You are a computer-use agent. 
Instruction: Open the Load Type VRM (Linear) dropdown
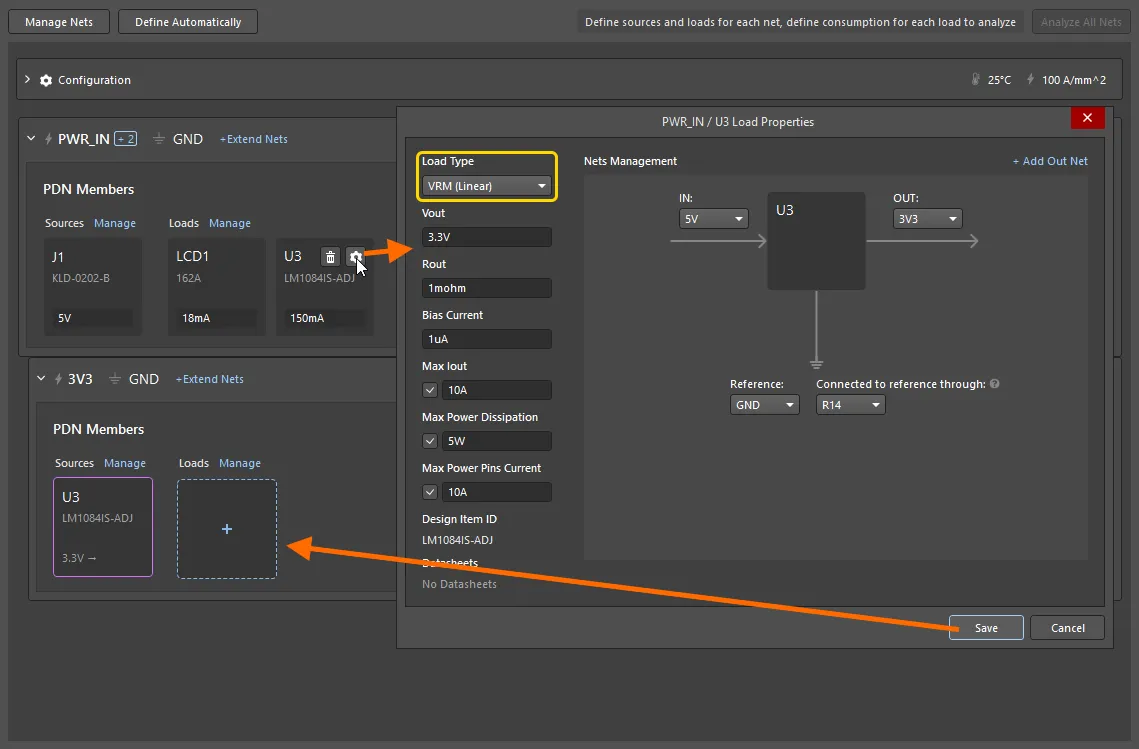point(485,186)
